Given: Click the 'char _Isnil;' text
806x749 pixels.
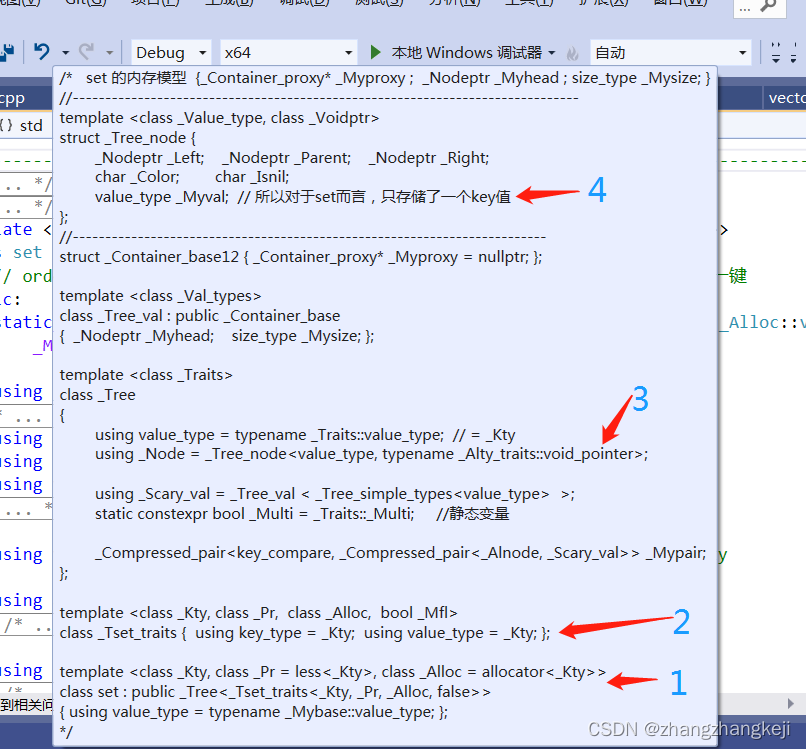Looking at the screenshot, I should [252, 177].
